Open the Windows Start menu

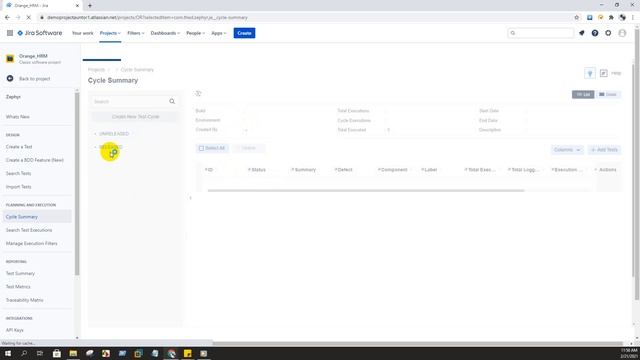point(8,353)
